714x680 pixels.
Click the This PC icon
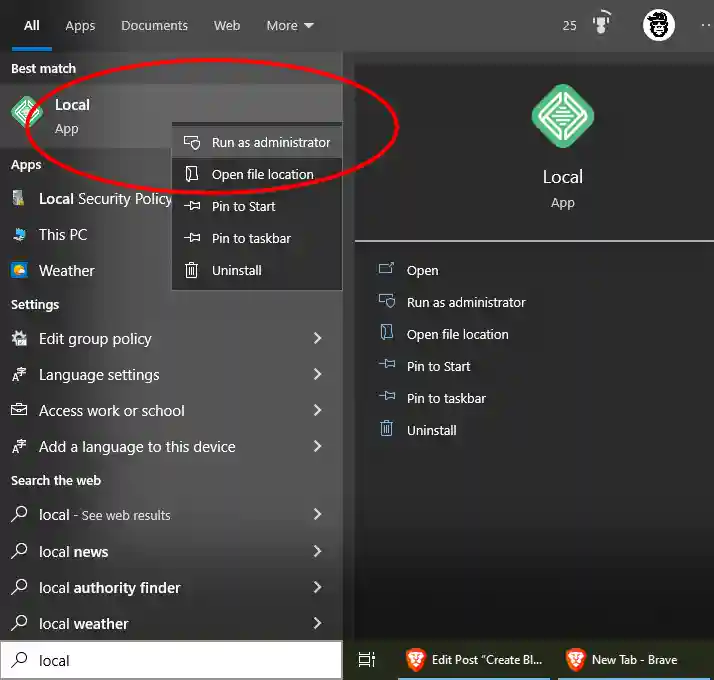pyautogui.click(x=19, y=235)
